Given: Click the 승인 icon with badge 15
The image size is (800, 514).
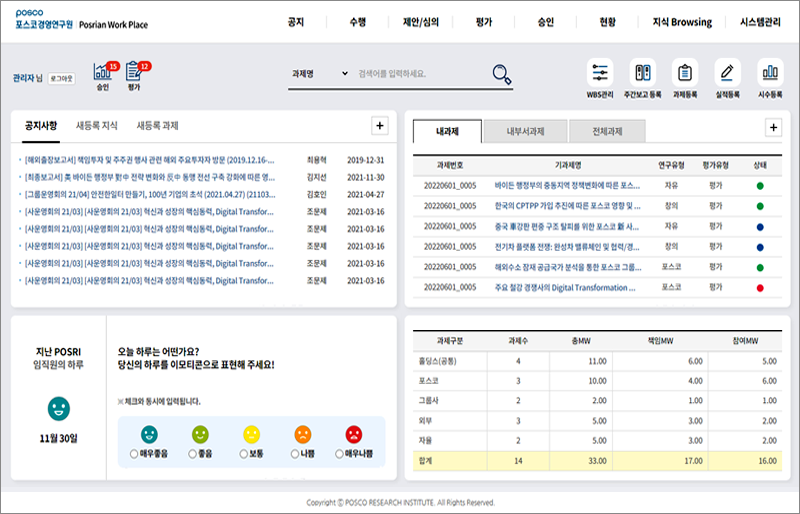Looking at the screenshot, I should point(103,72).
